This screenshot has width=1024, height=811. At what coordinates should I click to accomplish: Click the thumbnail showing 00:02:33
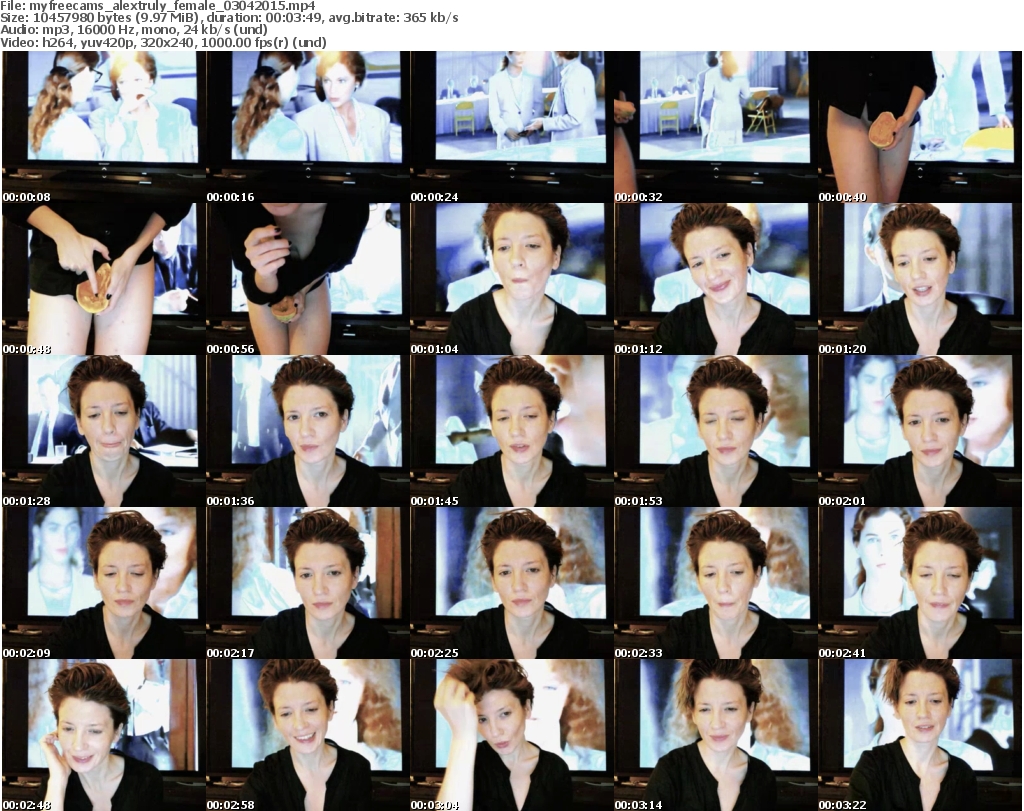[x=716, y=583]
